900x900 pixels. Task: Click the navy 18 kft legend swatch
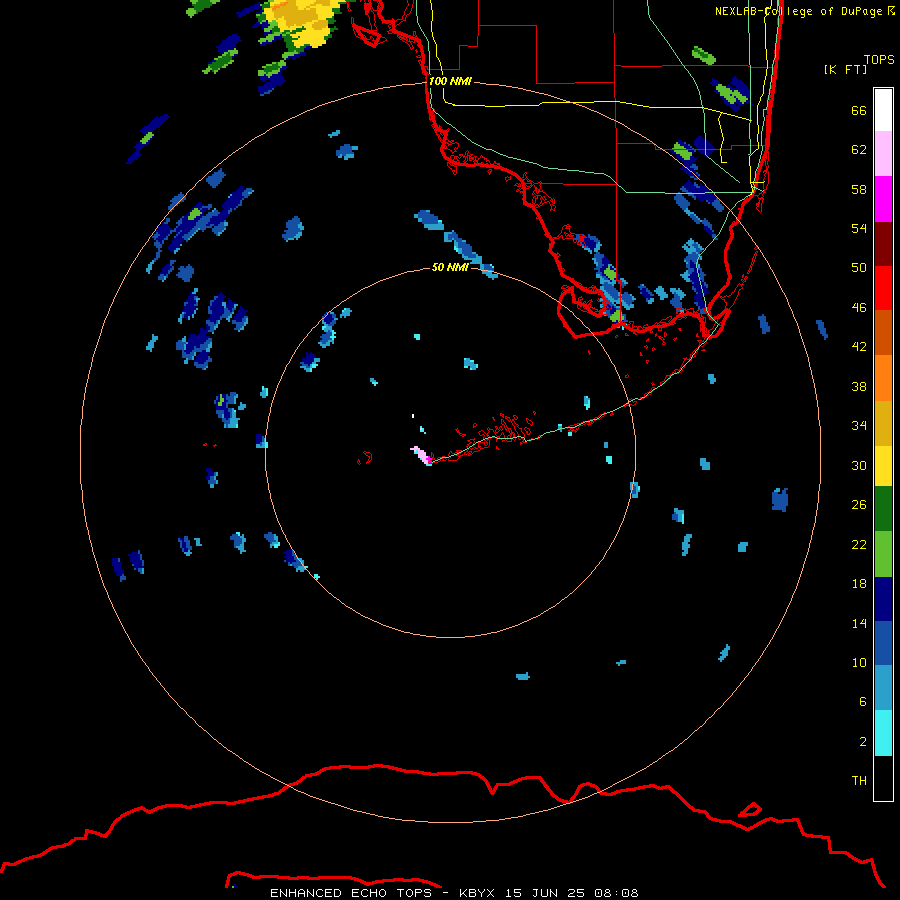click(x=883, y=599)
